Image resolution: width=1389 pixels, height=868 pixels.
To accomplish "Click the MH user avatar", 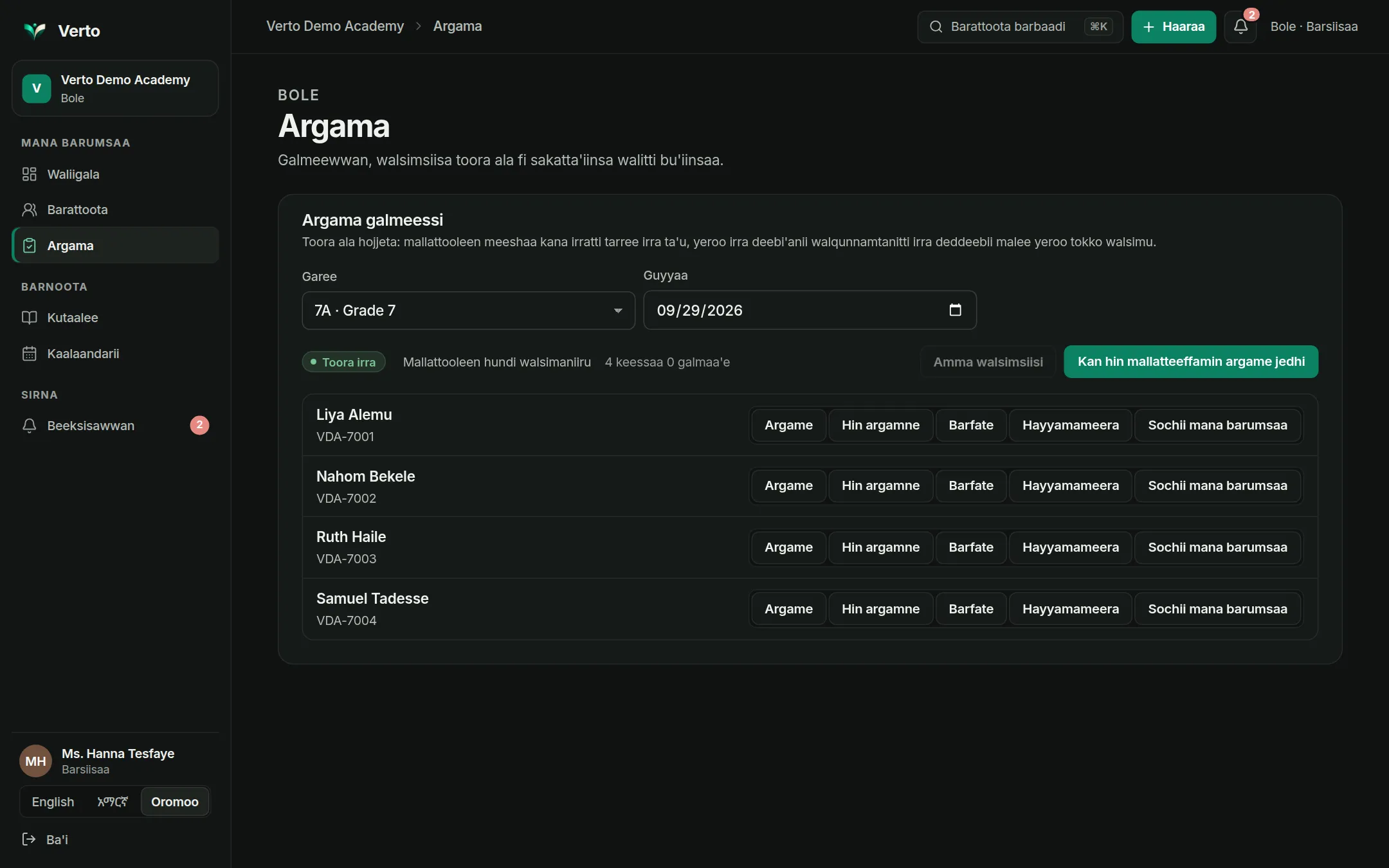I will click(35, 761).
